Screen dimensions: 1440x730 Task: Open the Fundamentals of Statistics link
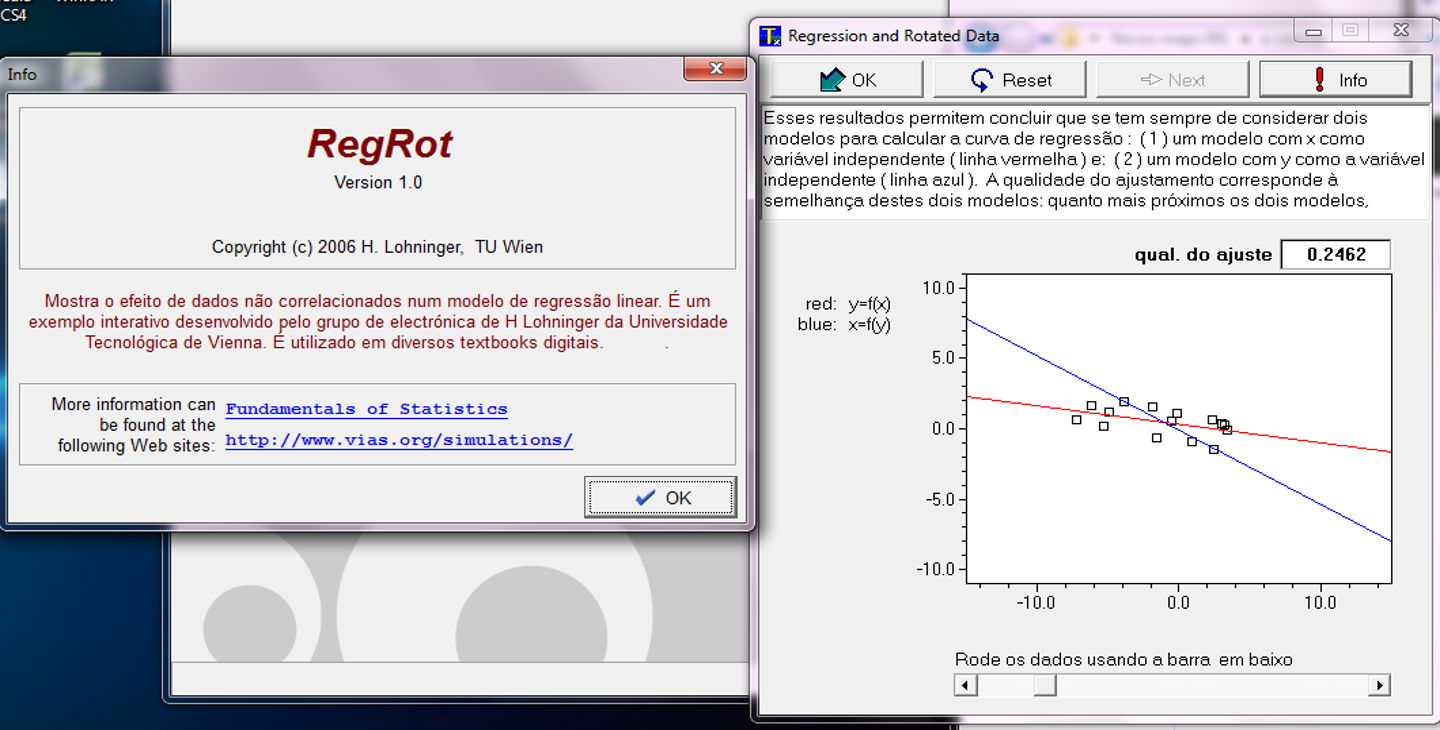coord(366,409)
